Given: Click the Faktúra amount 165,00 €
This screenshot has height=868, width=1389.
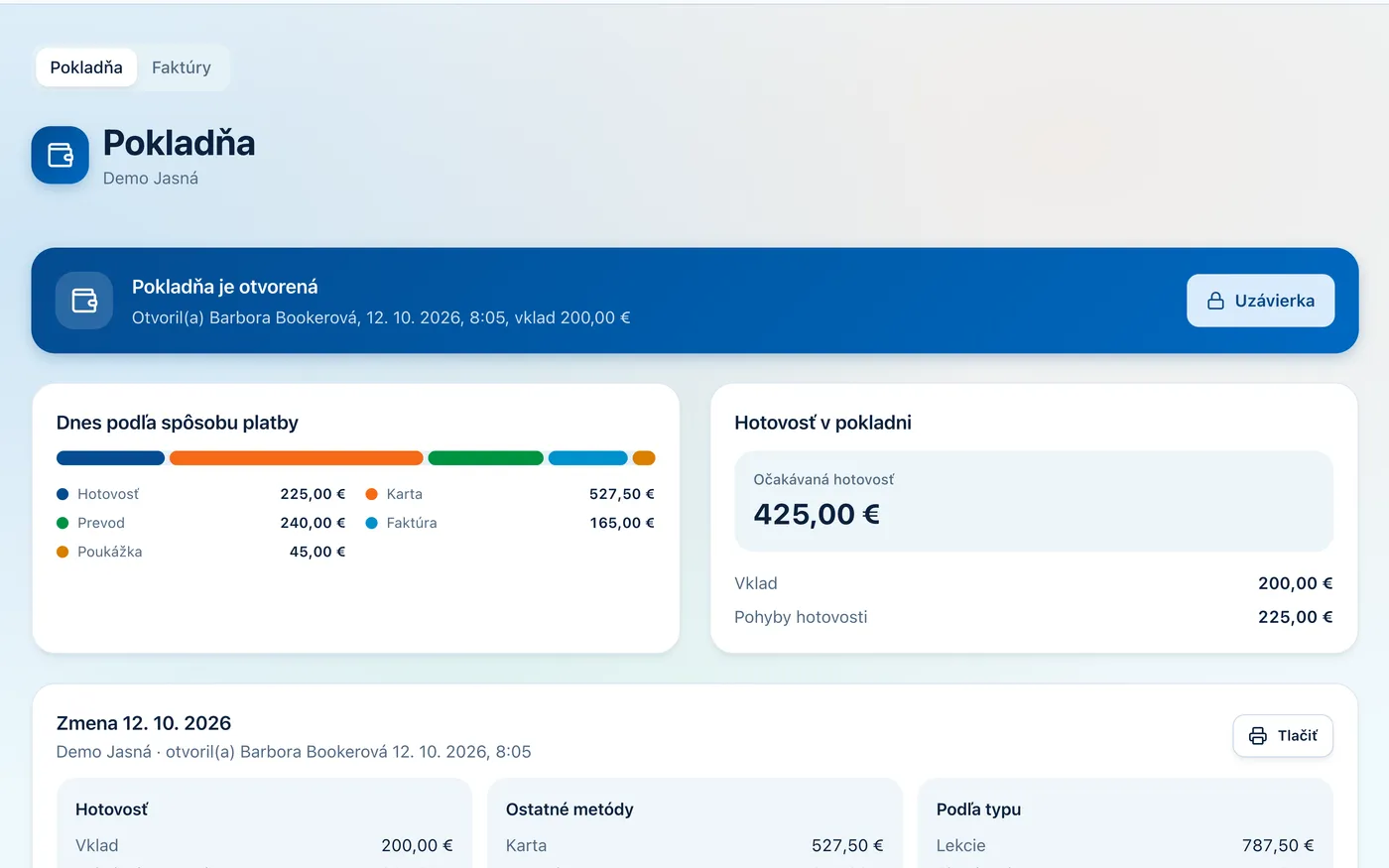Looking at the screenshot, I should click(622, 523).
